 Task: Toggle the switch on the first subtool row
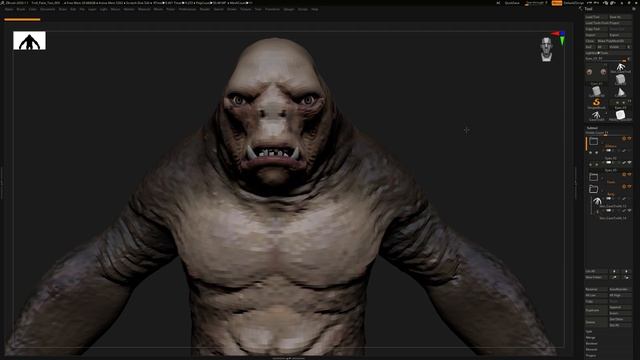click(609, 151)
